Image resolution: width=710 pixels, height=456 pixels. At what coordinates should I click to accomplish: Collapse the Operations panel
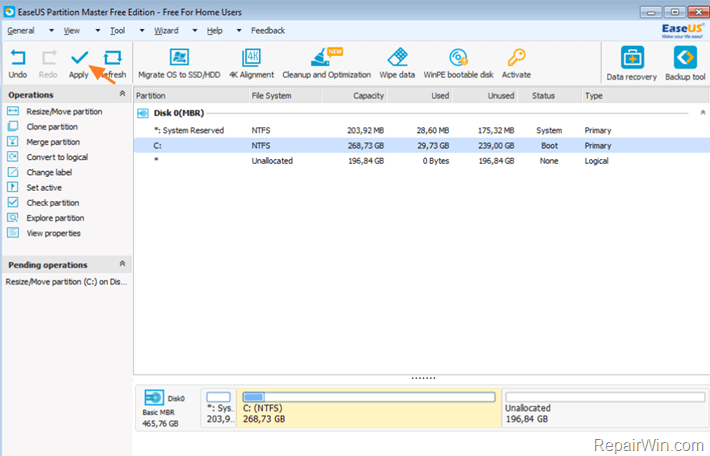pos(122,94)
